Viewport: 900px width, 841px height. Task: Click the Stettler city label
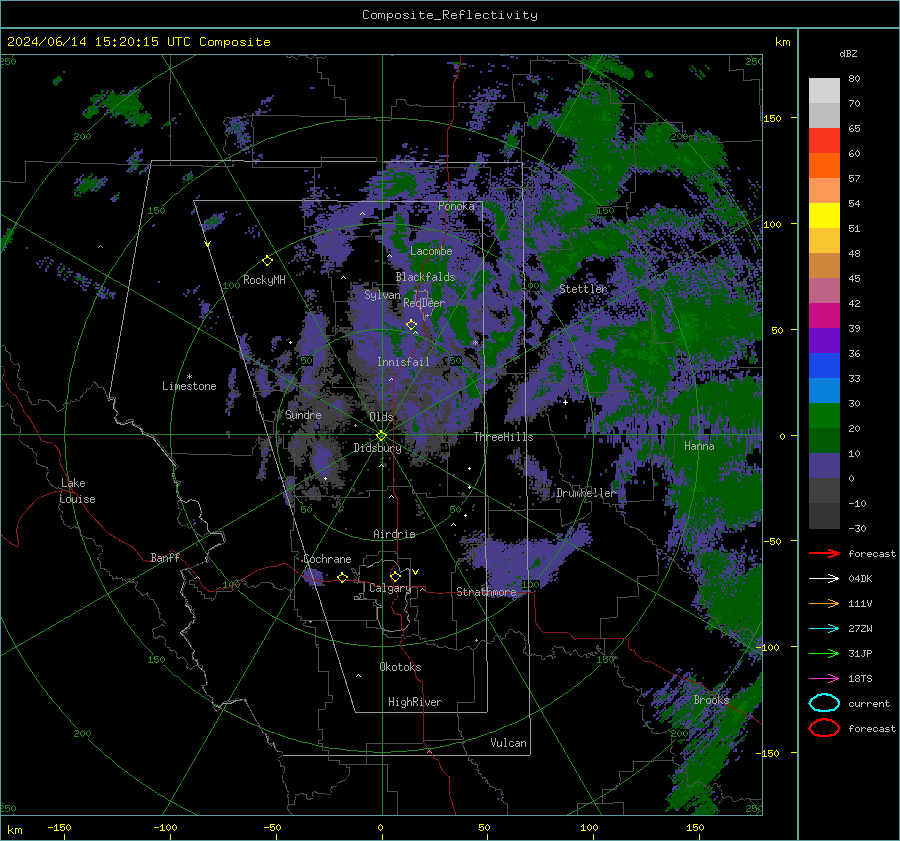point(583,289)
